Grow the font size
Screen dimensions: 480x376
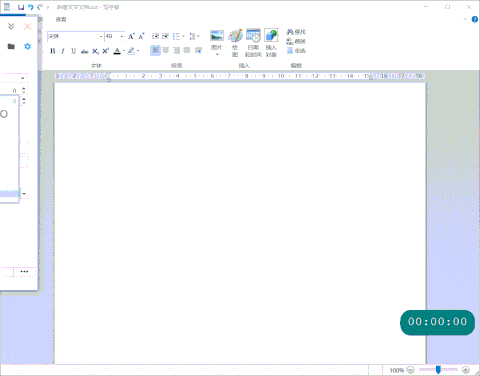point(131,36)
